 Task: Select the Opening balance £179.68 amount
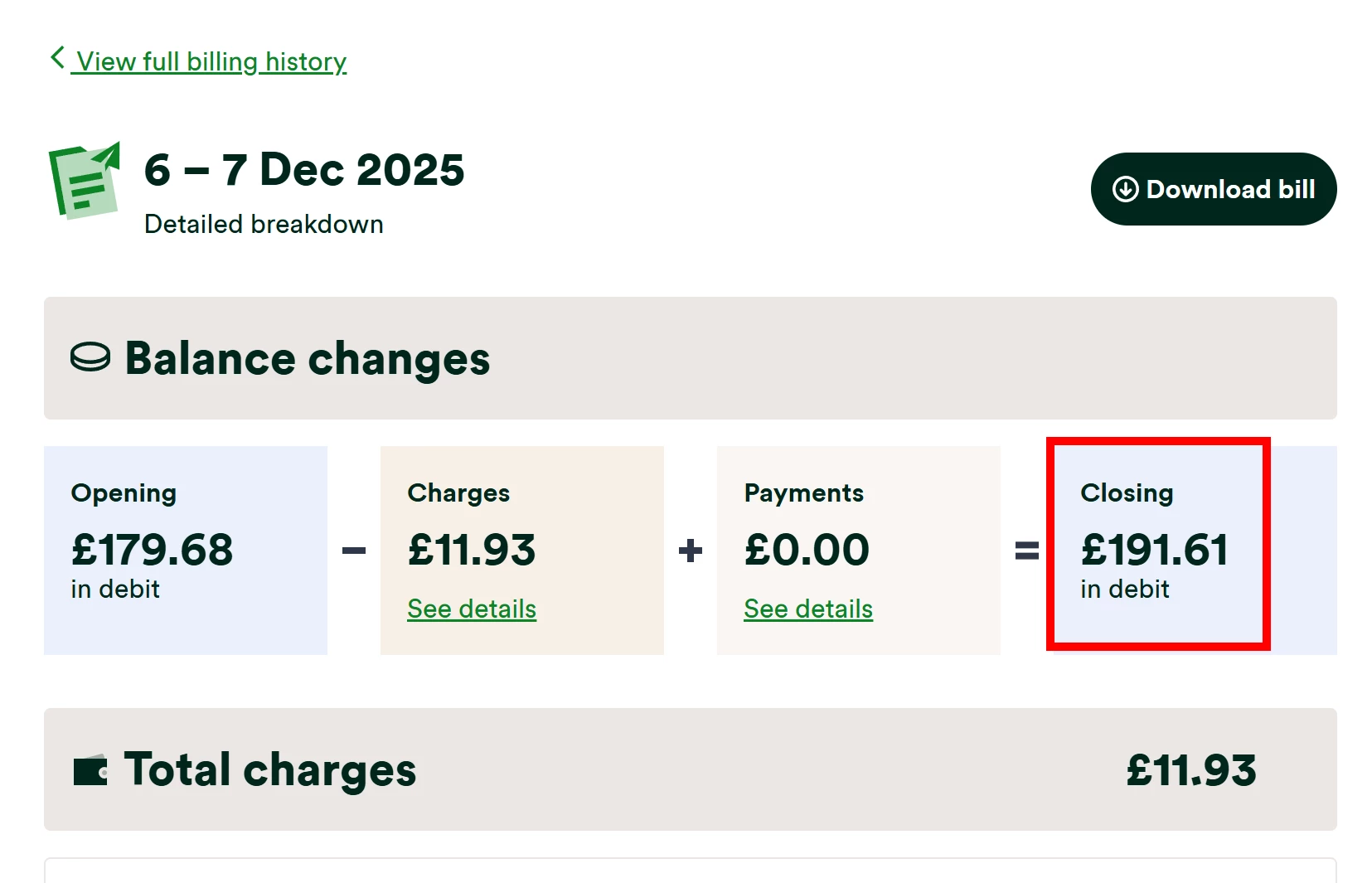153,550
